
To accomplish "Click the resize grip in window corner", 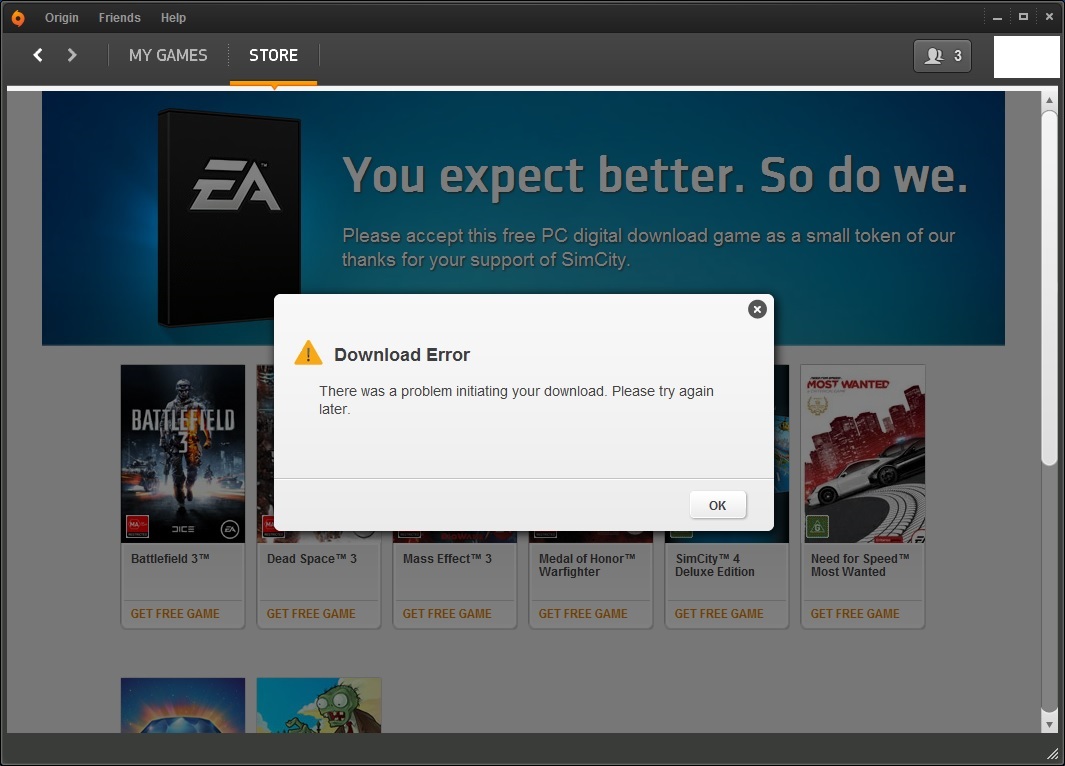I will [1052, 753].
